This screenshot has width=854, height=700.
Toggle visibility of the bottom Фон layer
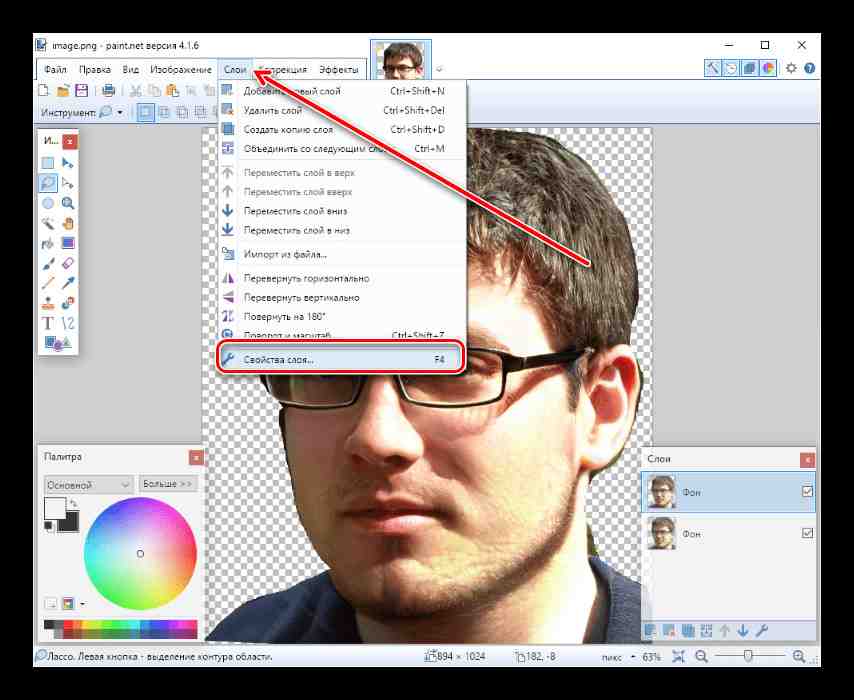807,534
